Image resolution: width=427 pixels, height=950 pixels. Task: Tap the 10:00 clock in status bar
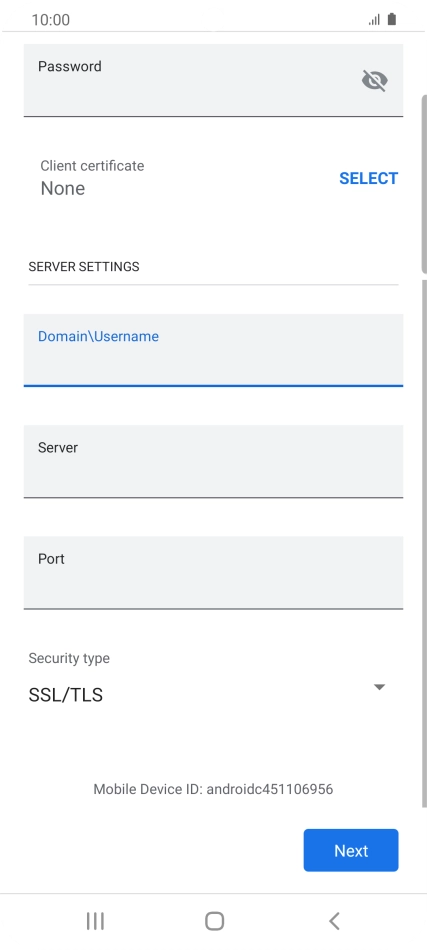point(50,19)
